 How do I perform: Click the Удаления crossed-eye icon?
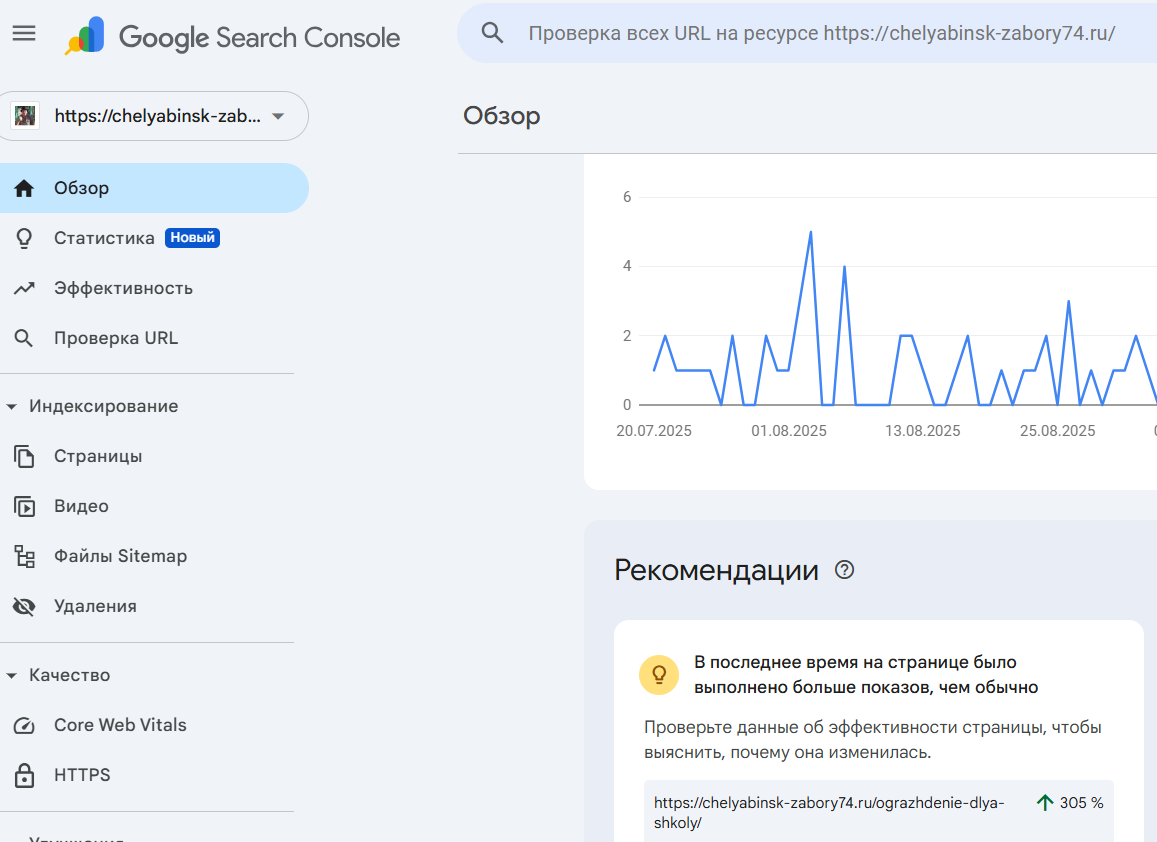coord(24,606)
